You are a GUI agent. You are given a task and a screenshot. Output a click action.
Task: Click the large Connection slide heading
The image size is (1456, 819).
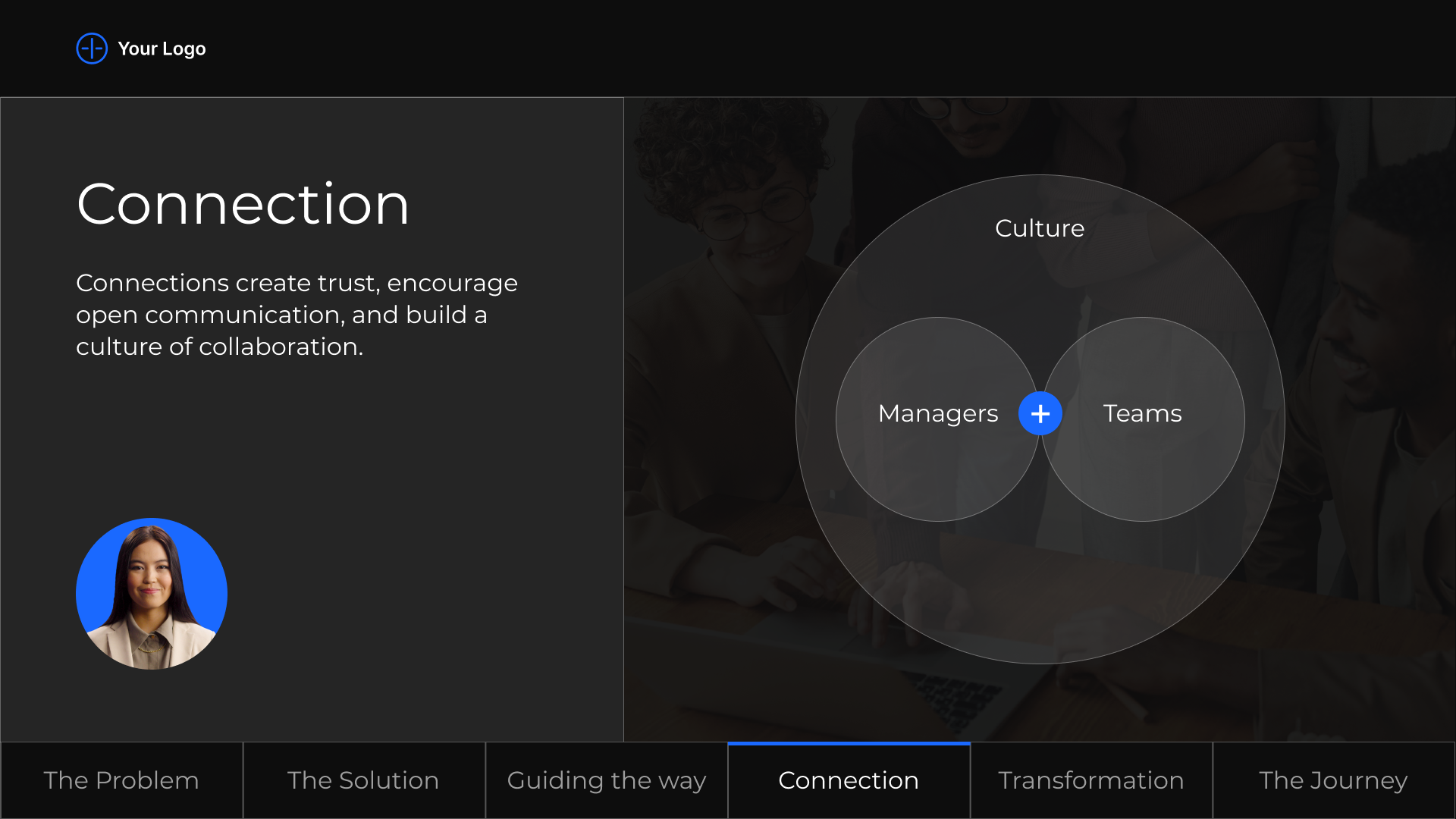click(x=243, y=204)
